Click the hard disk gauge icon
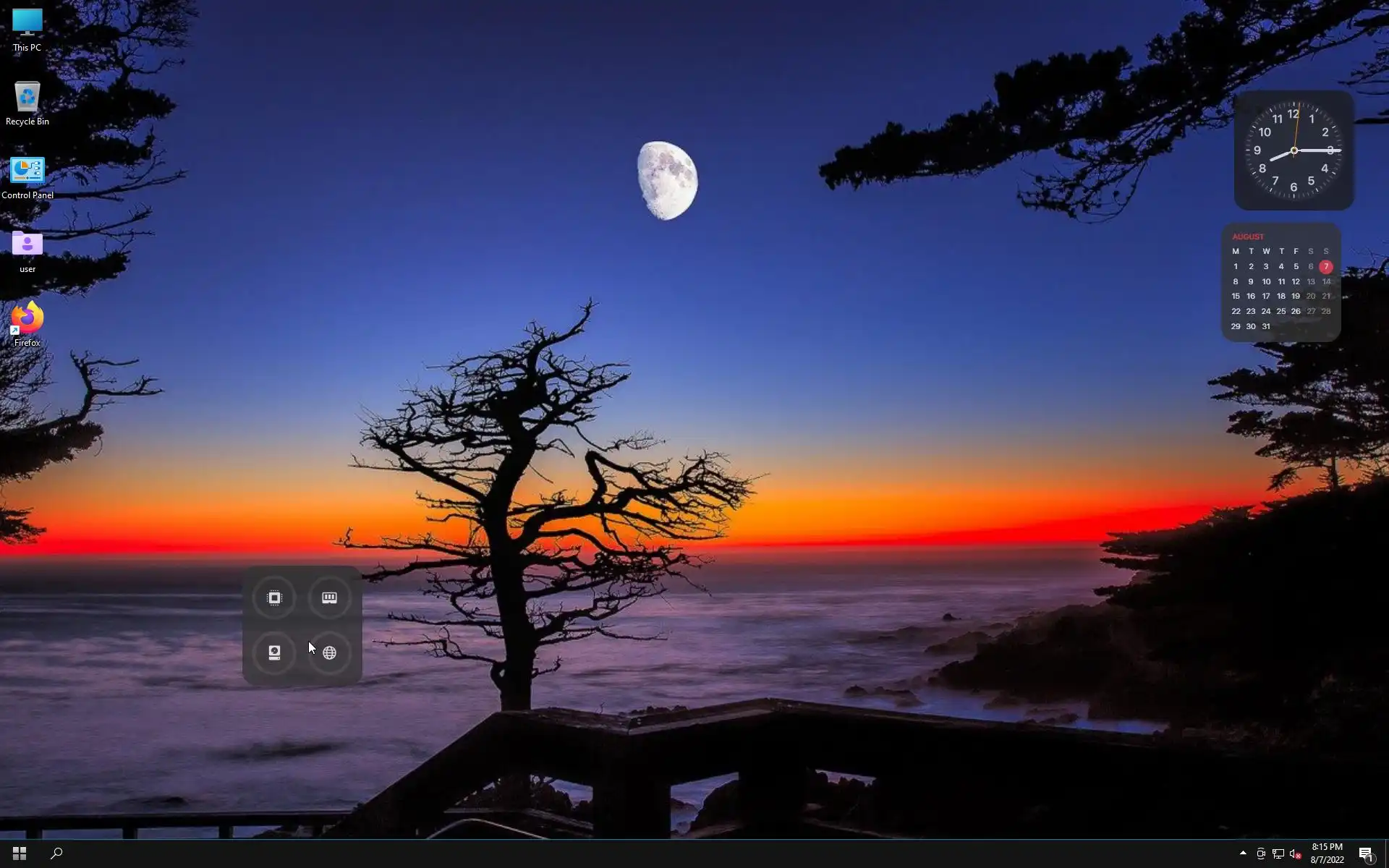The width and height of the screenshot is (1389, 868). pyautogui.click(x=274, y=652)
